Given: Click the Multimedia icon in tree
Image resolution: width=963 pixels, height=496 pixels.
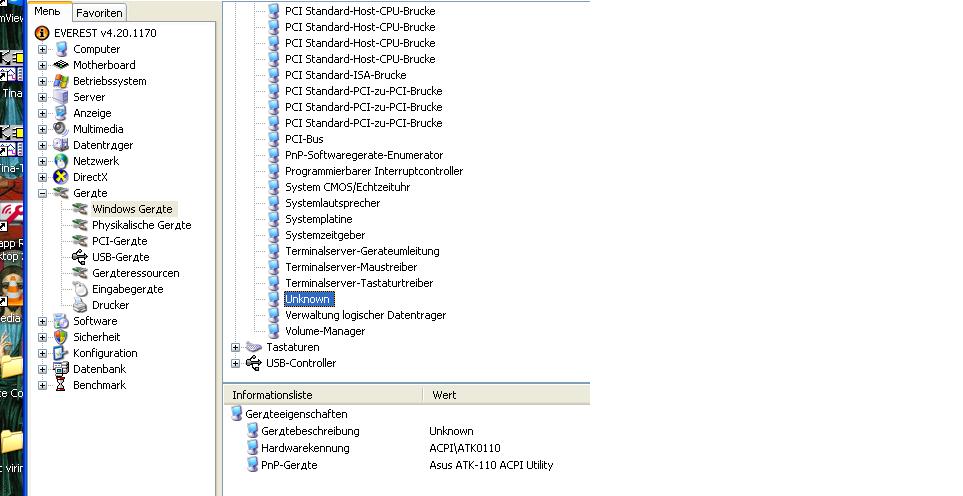Looking at the screenshot, I should tap(61, 129).
